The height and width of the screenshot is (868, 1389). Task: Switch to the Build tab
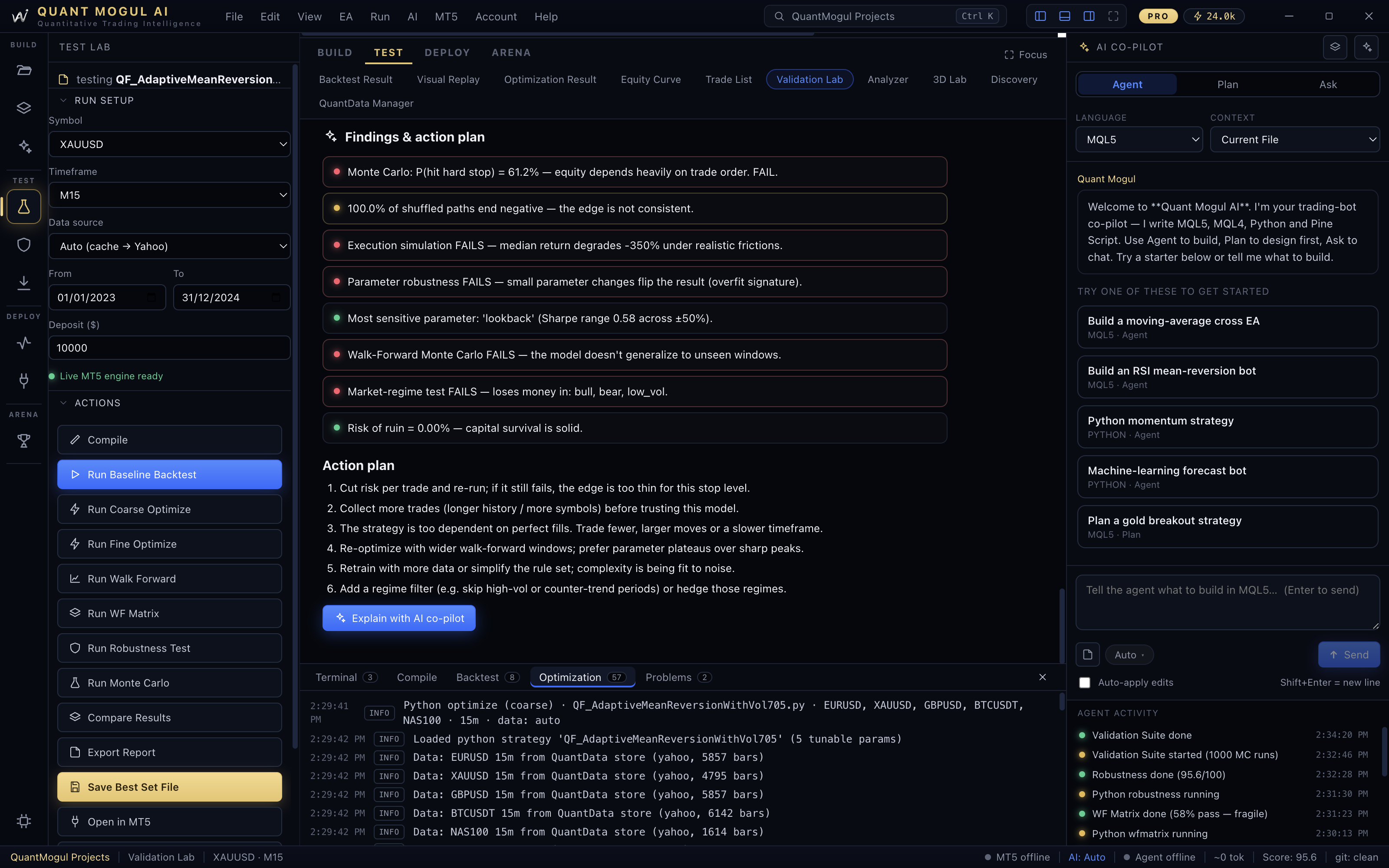pos(335,53)
